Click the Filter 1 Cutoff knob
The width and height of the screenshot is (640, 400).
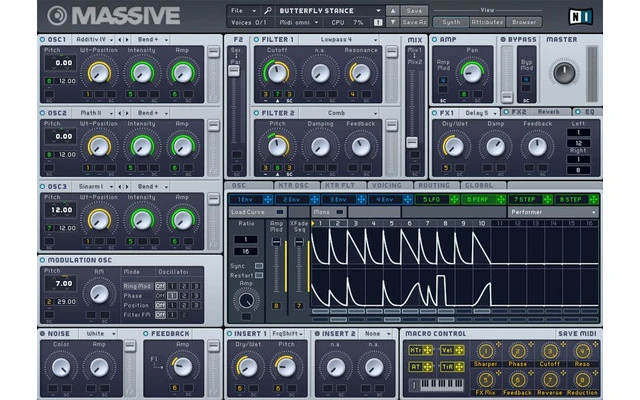277,73
